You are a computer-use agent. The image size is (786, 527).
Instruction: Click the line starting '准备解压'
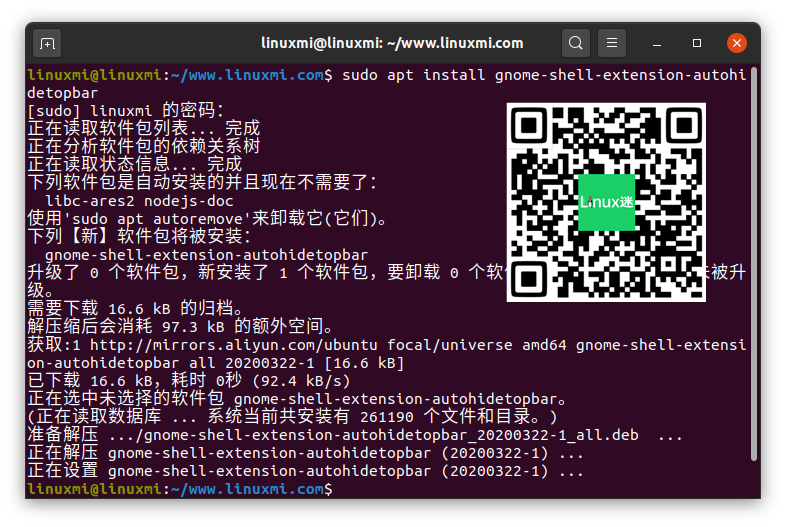(x=354, y=435)
